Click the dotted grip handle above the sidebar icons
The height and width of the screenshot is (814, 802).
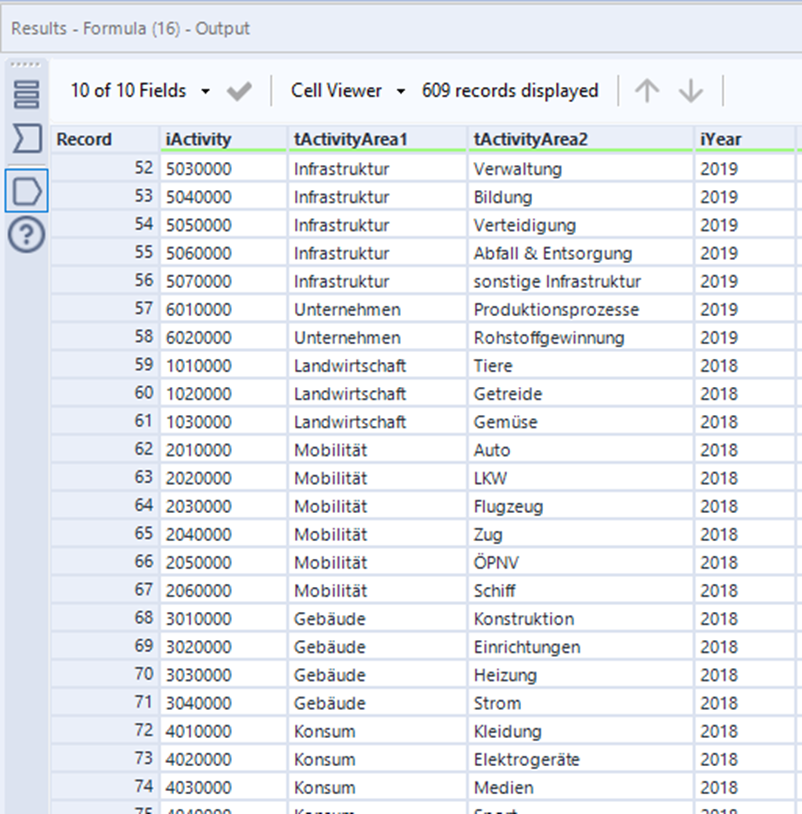point(26,64)
